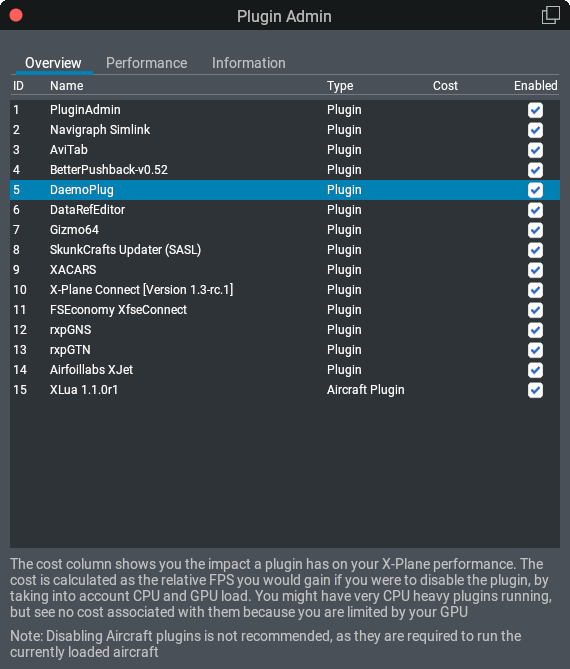Click the Aircraft Plugin type cell
570x669 pixels.
pyautogui.click(x=366, y=390)
